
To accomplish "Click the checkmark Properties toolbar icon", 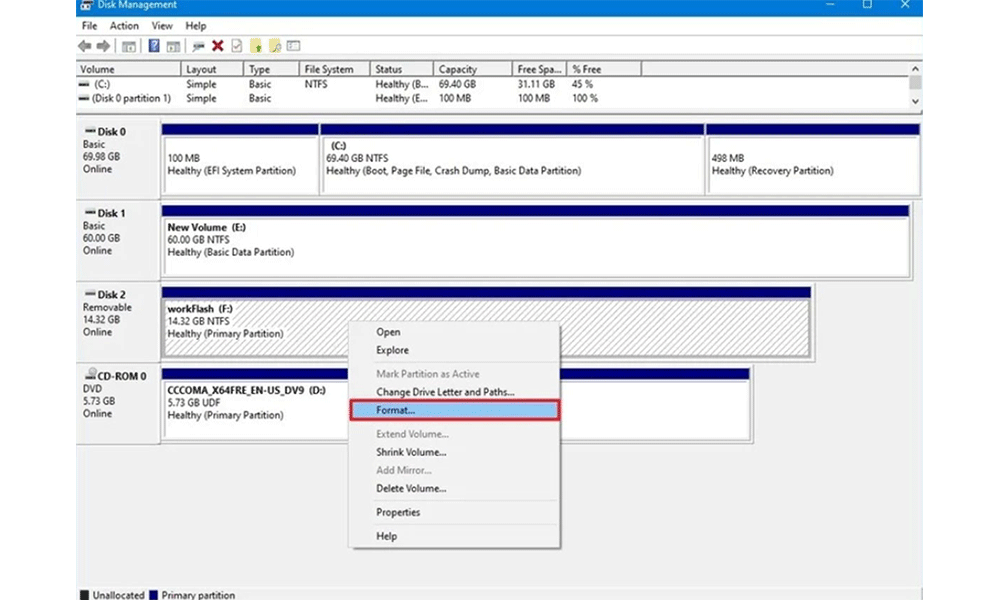I will 236,46.
